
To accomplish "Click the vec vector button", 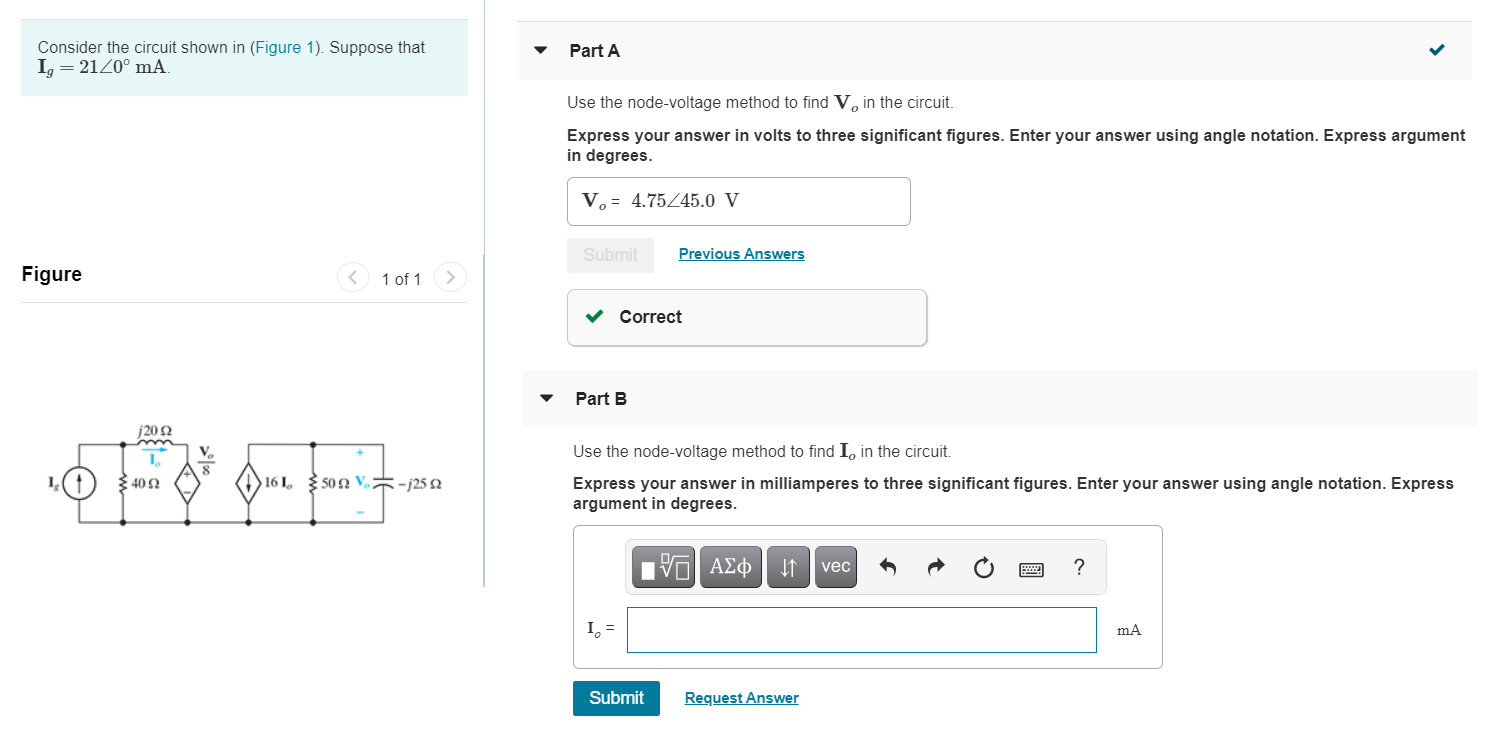I will click(x=836, y=567).
